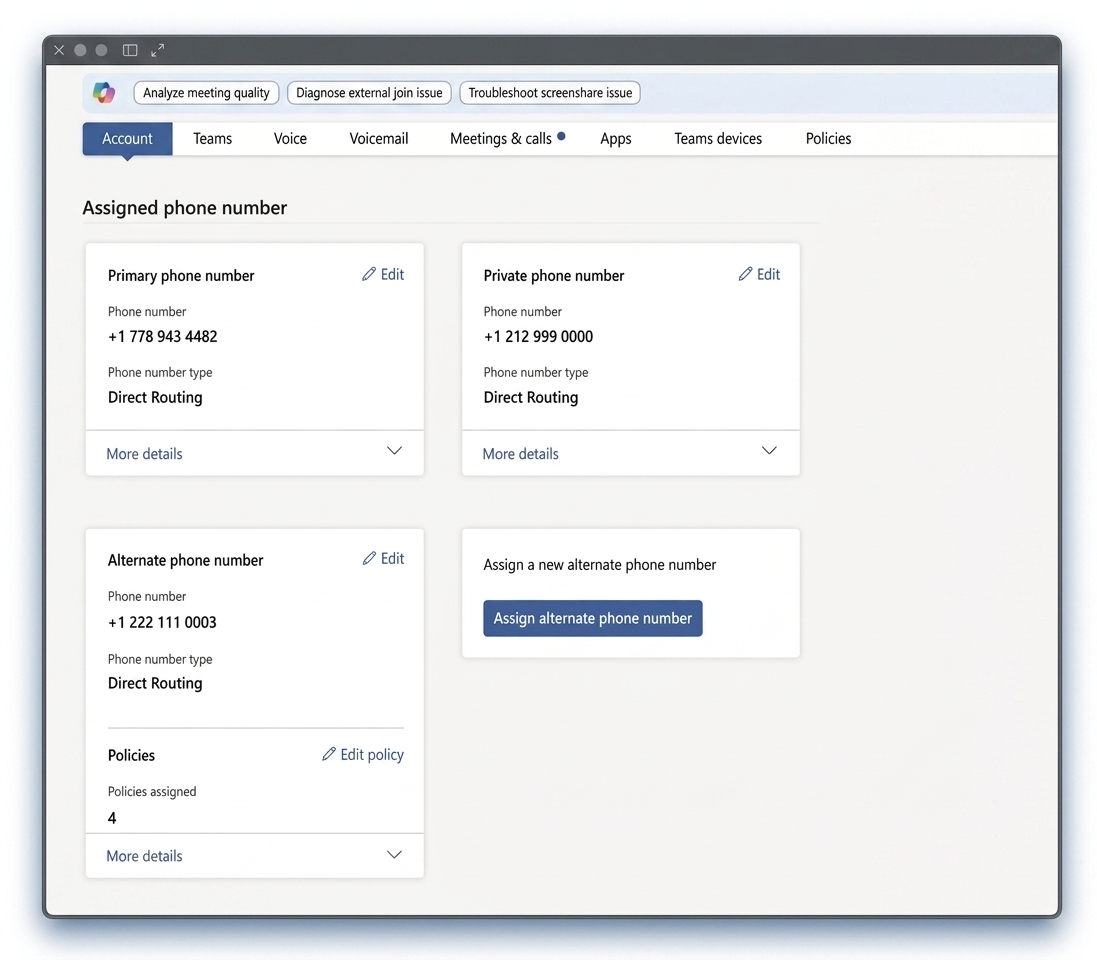Image resolution: width=1097 pixels, height=960 pixels.
Task: Select the number +1 222 111 0003
Action: click(162, 622)
